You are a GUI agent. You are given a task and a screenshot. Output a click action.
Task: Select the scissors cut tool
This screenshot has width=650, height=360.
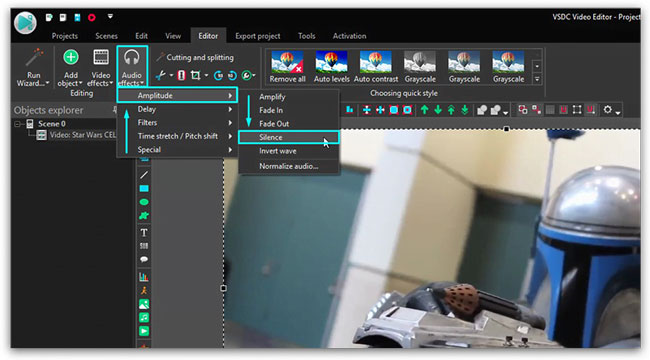point(160,75)
